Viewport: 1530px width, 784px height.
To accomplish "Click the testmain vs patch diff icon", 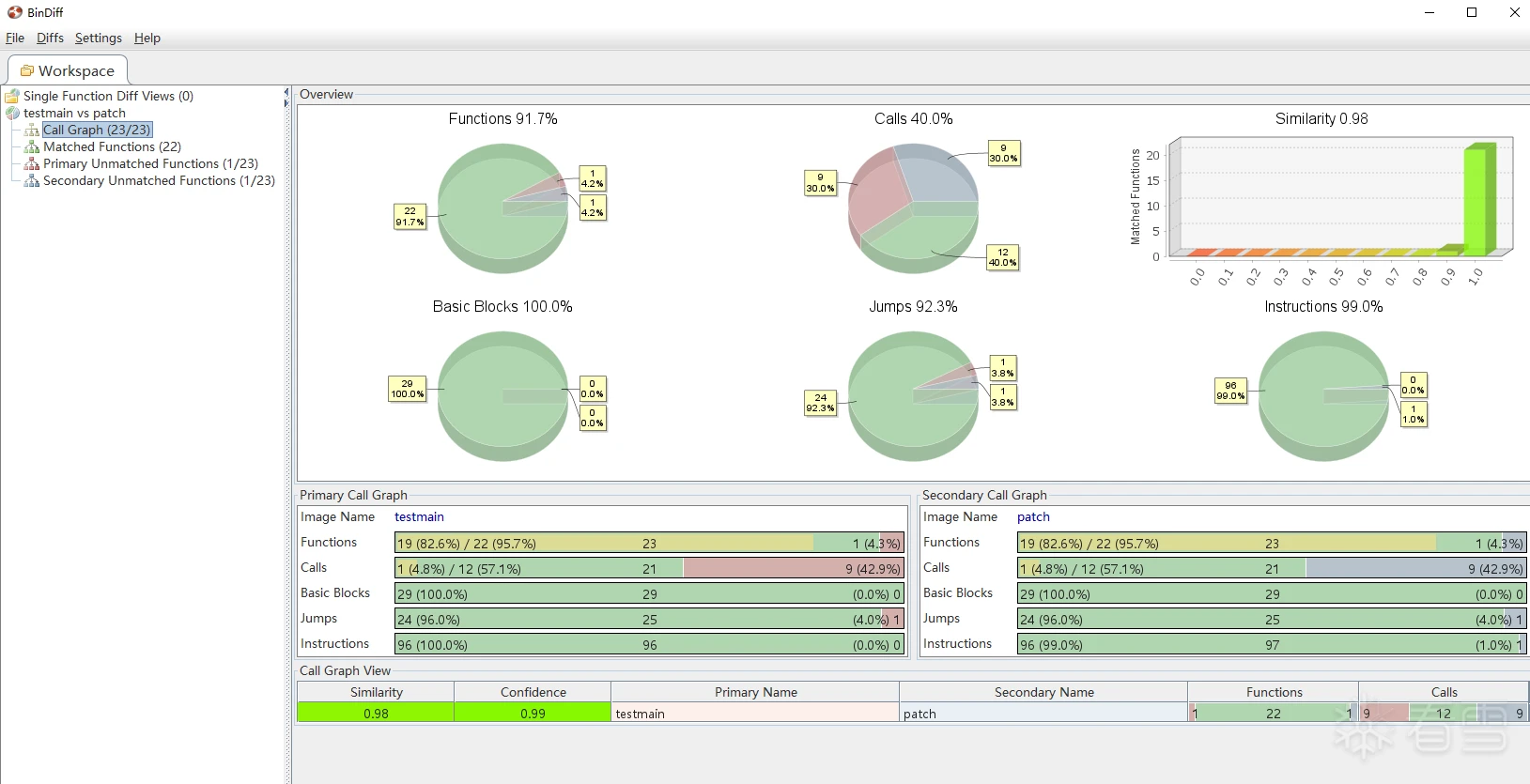I will tap(12, 113).
